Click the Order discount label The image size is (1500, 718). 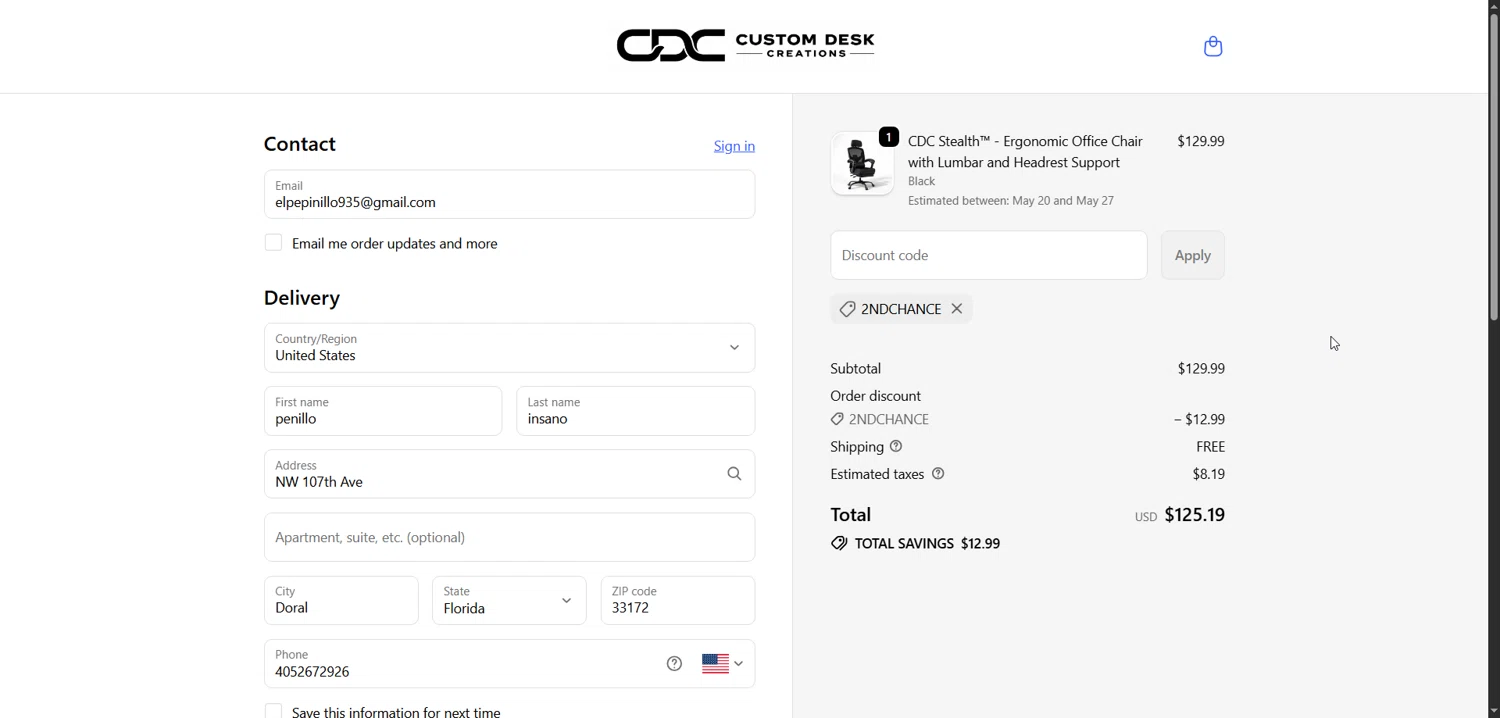coord(875,396)
